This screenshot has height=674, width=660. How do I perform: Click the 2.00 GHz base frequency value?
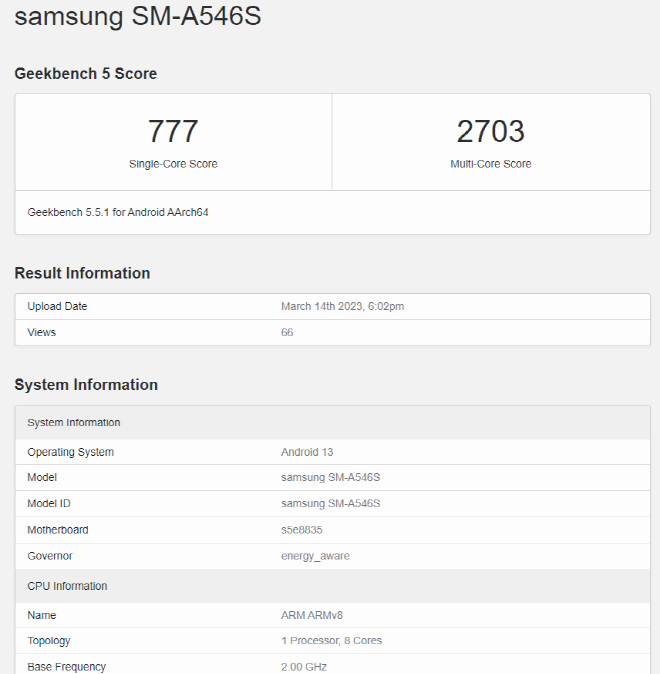[x=303, y=666]
